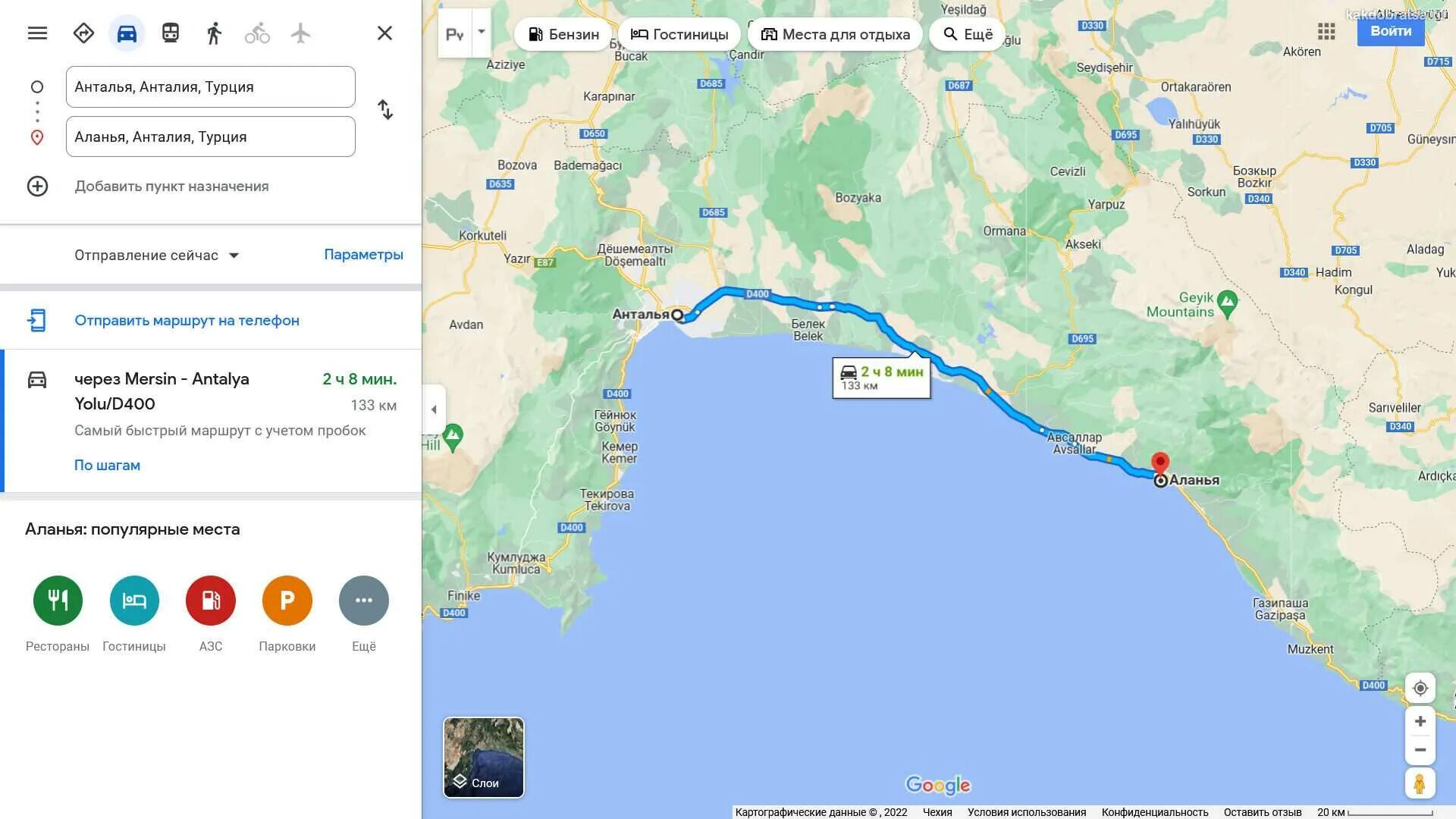Filter map by Бензин chip
The width and height of the screenshot is (1456, 819).
[x=563, y=34]
